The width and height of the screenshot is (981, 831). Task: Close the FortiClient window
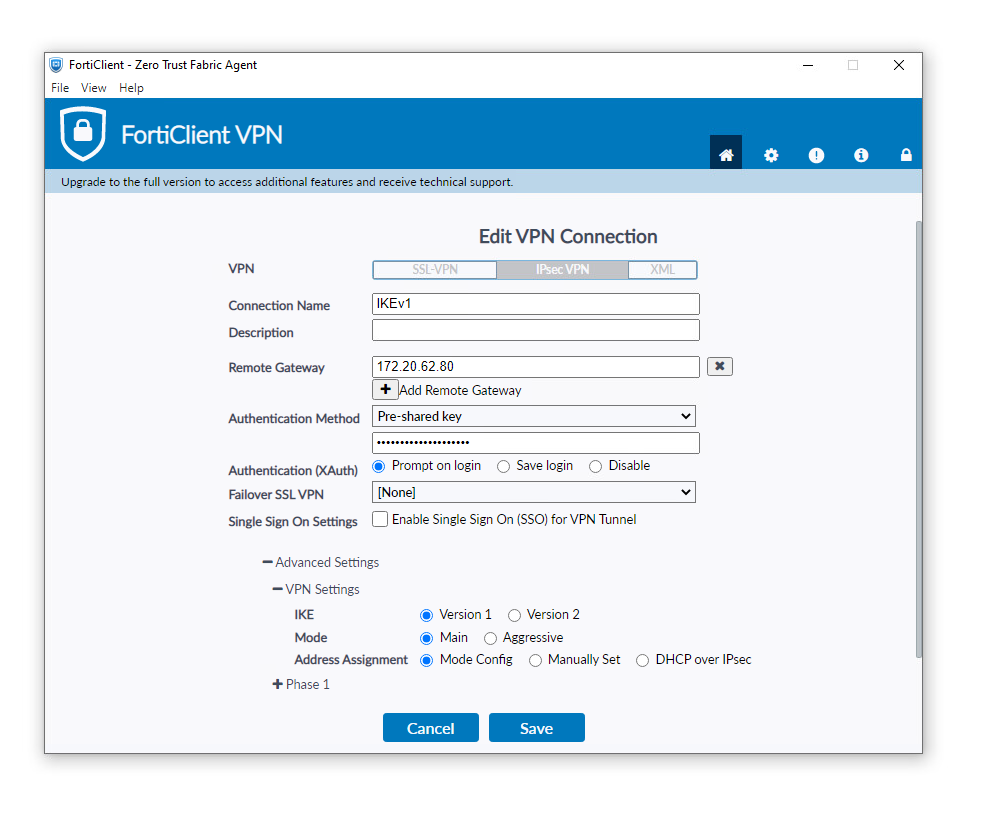(899, 65)
